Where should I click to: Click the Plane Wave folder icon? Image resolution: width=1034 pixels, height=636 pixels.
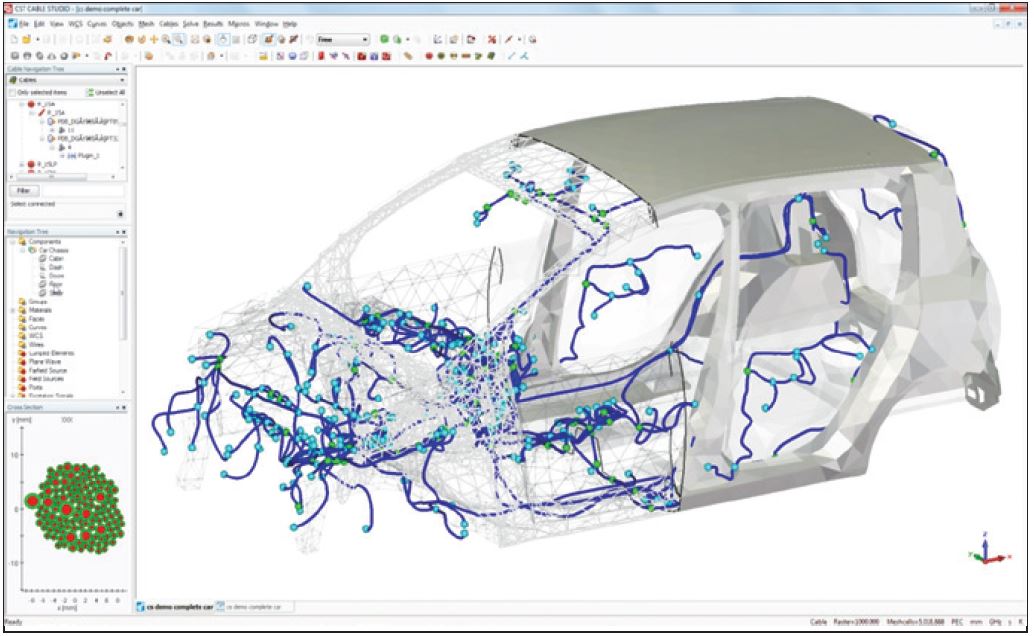[x=22, y=361]
